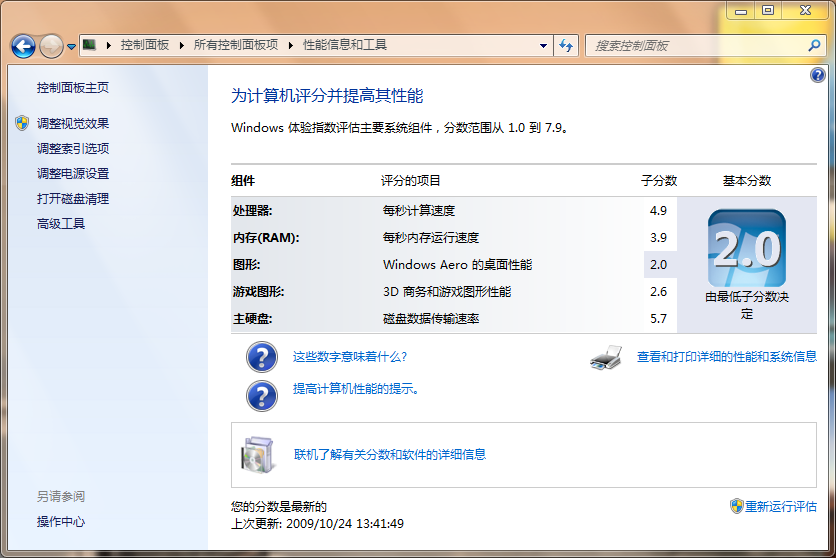Expand the arrow after 所有控制面板项 breadcrumb
The height and width of the screenshot is (558, 836).
tap(290, 45)
